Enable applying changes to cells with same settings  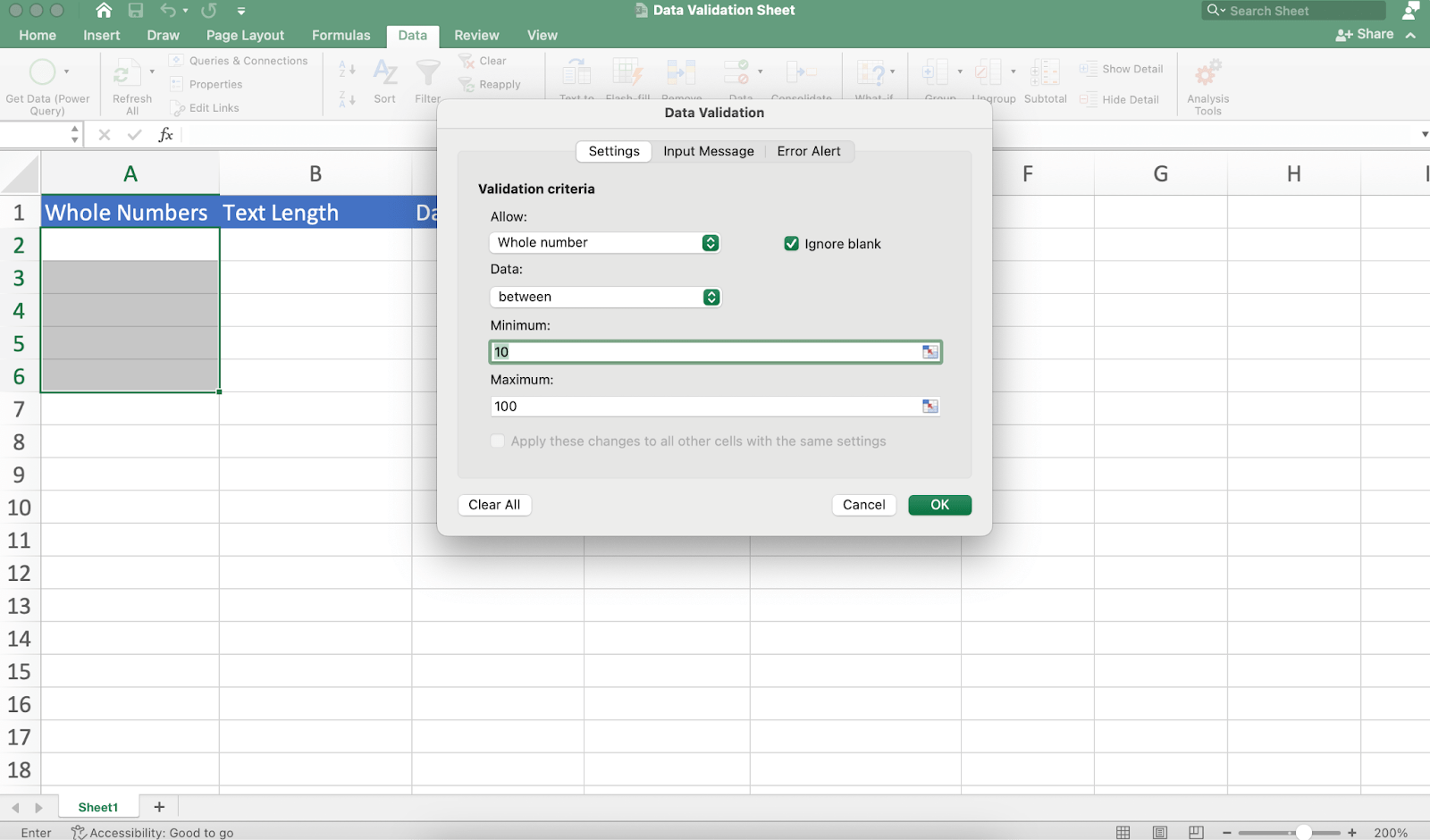click(498, 441)
